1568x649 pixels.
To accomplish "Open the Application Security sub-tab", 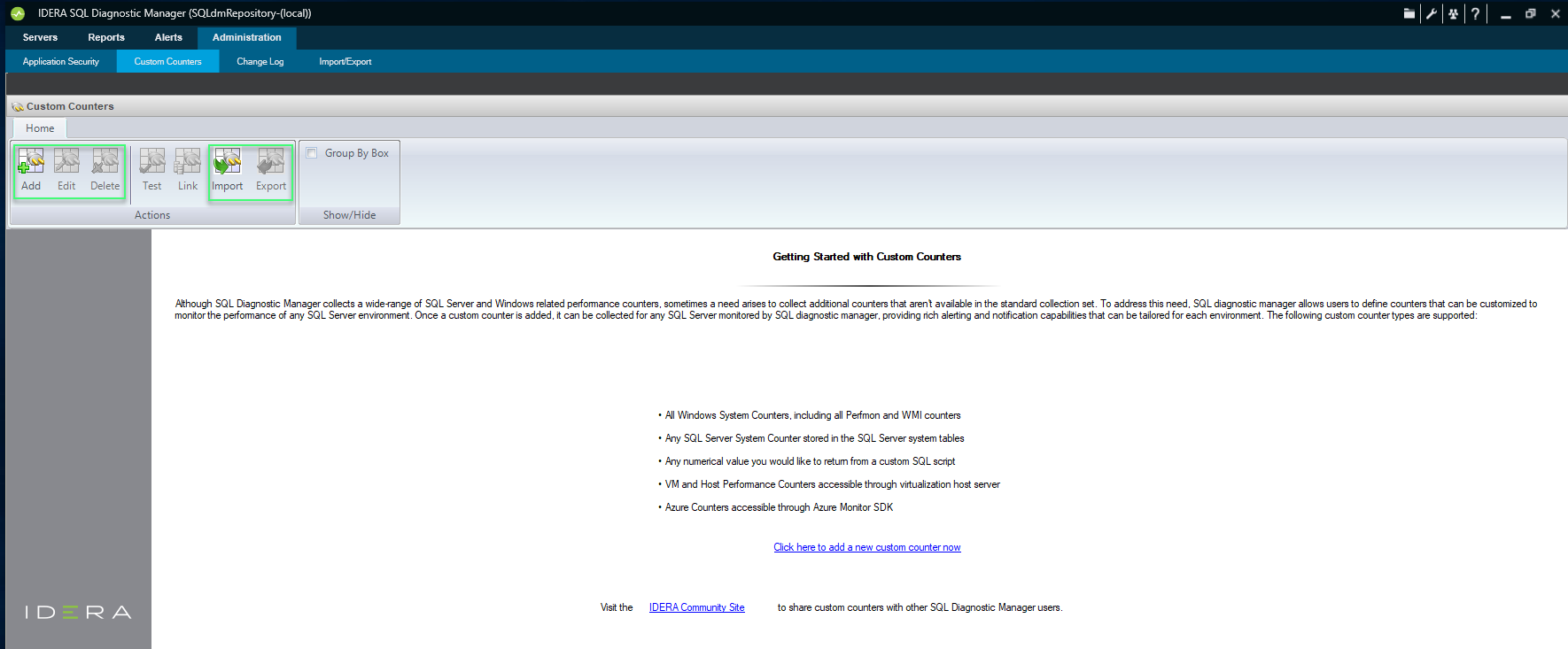I will [61, 61].
